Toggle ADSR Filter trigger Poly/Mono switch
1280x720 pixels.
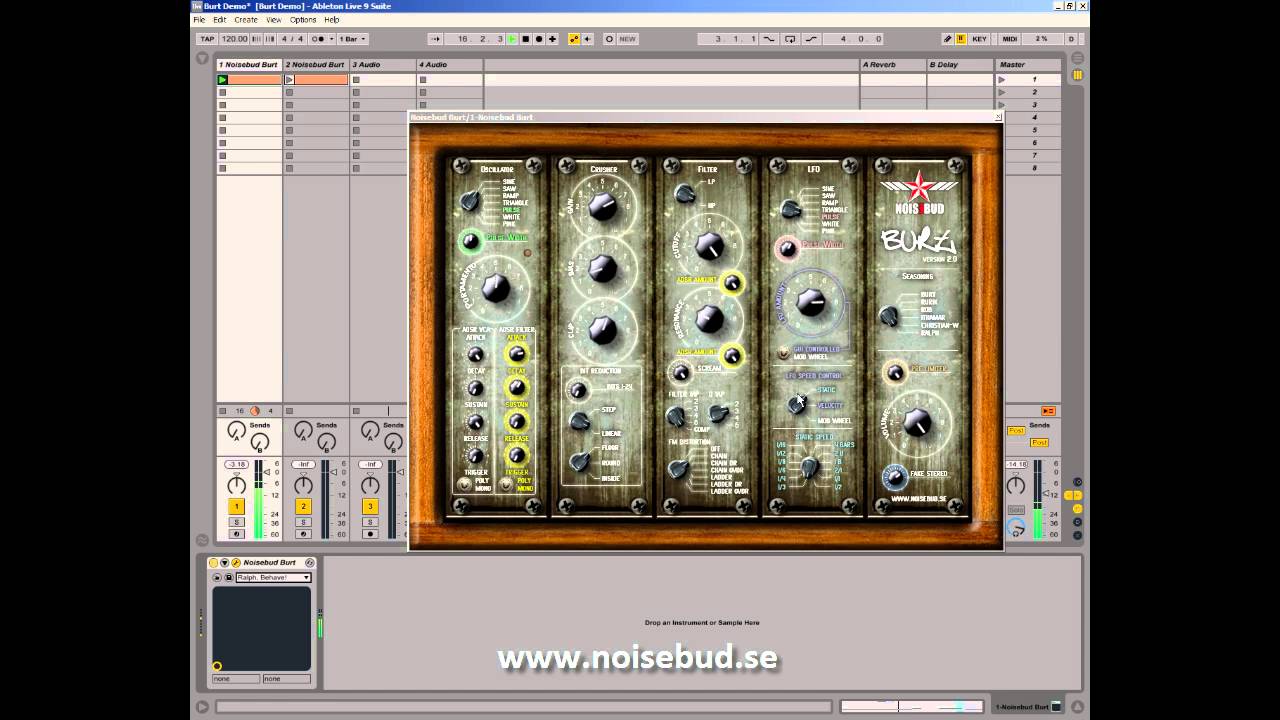click(x=506, y=485)
